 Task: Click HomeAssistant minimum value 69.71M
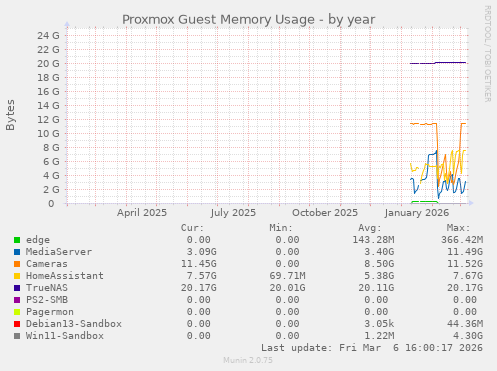point(287,276)
